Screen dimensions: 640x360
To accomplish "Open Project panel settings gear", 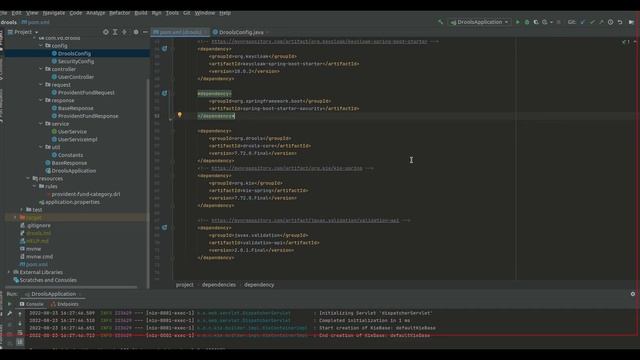I will click(136, 32).
